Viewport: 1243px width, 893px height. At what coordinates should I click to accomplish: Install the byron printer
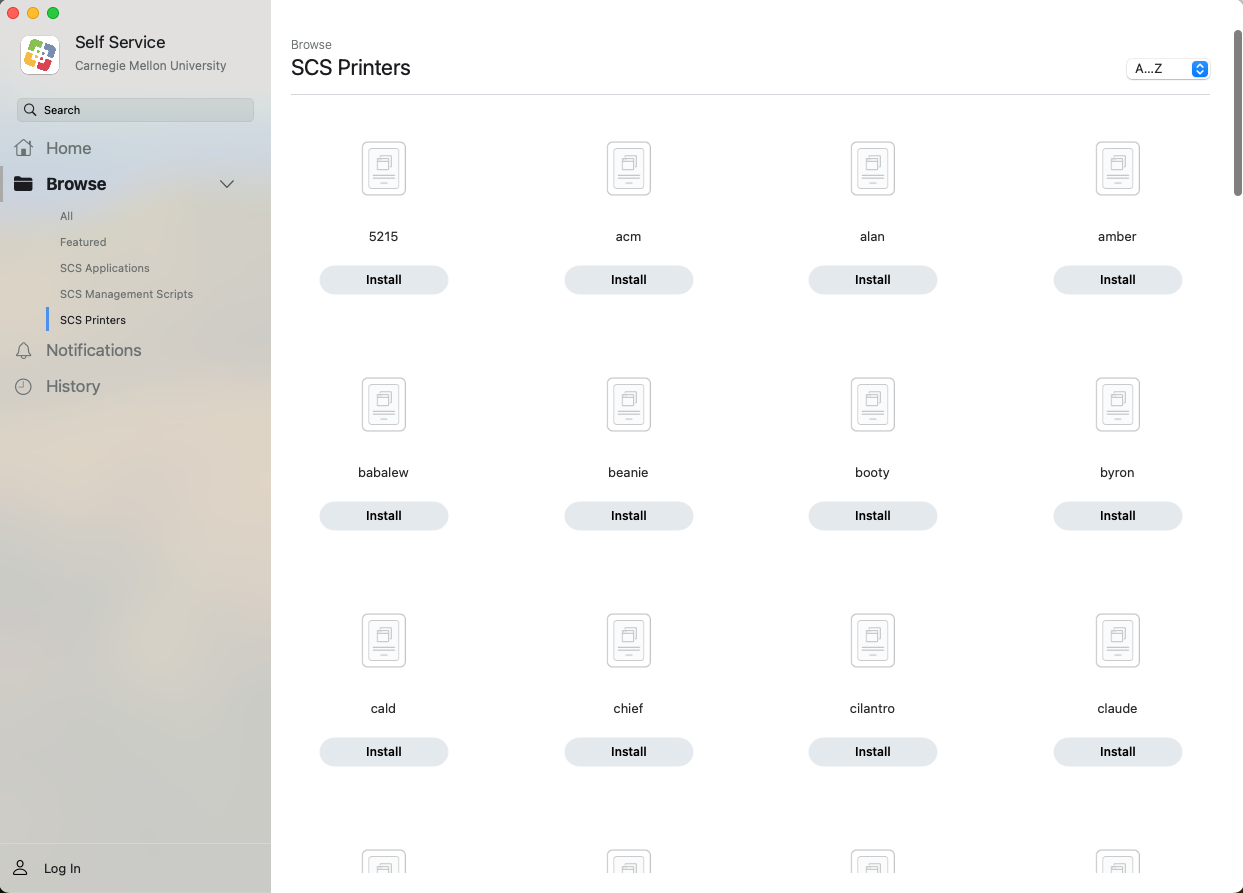click(x=1118, y=516)
